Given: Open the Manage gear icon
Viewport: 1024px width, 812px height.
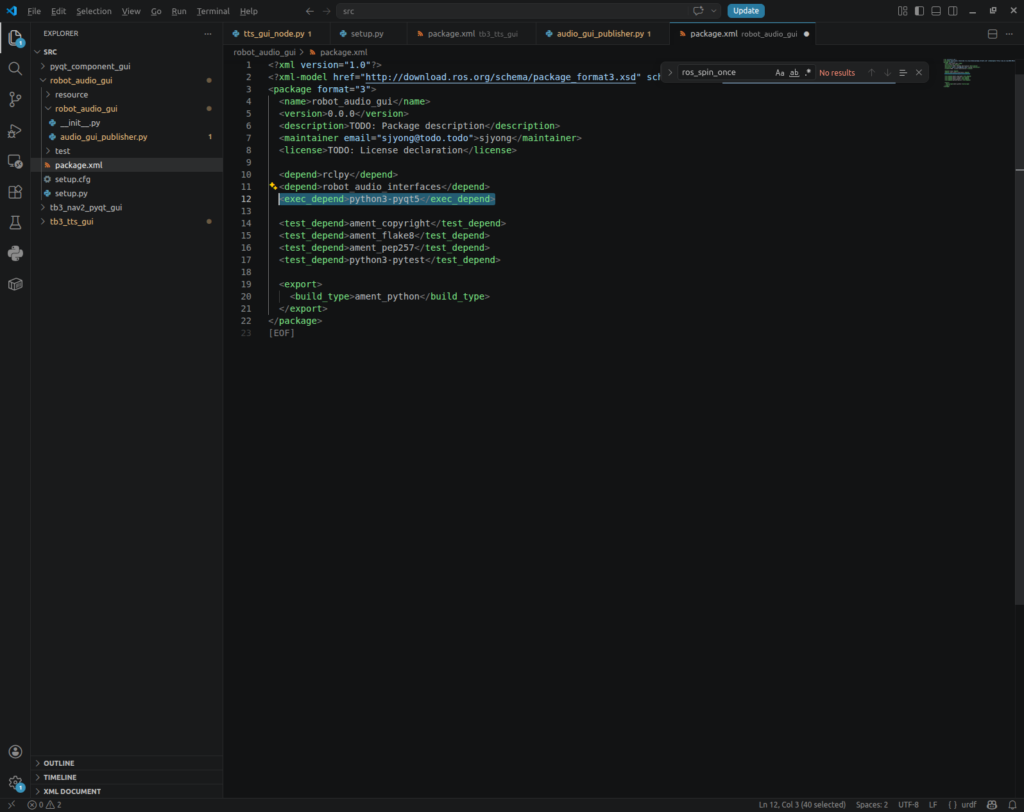Looking at the screenshot, I should click(x=15, y=783).
